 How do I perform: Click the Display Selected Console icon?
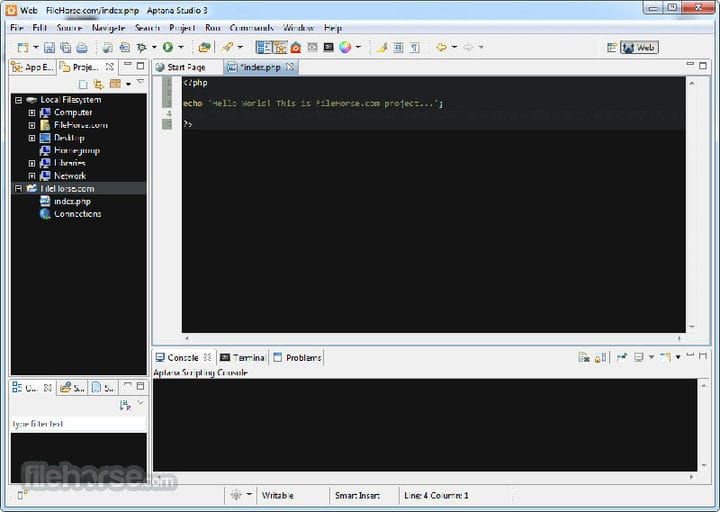click(639, 357)
